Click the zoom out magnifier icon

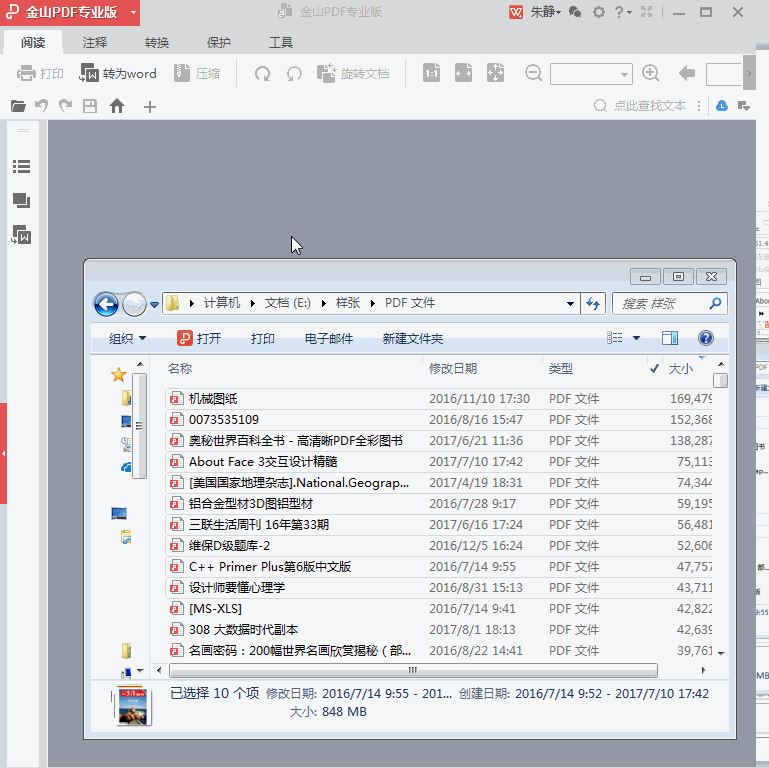[x=533, y=73]
